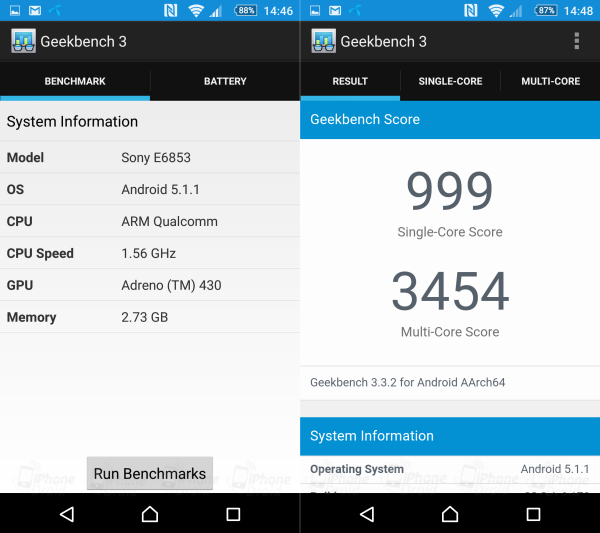The image size is (600, 533).
Task: Tap Home navigation button on left screen
Action: click(150, 514)
